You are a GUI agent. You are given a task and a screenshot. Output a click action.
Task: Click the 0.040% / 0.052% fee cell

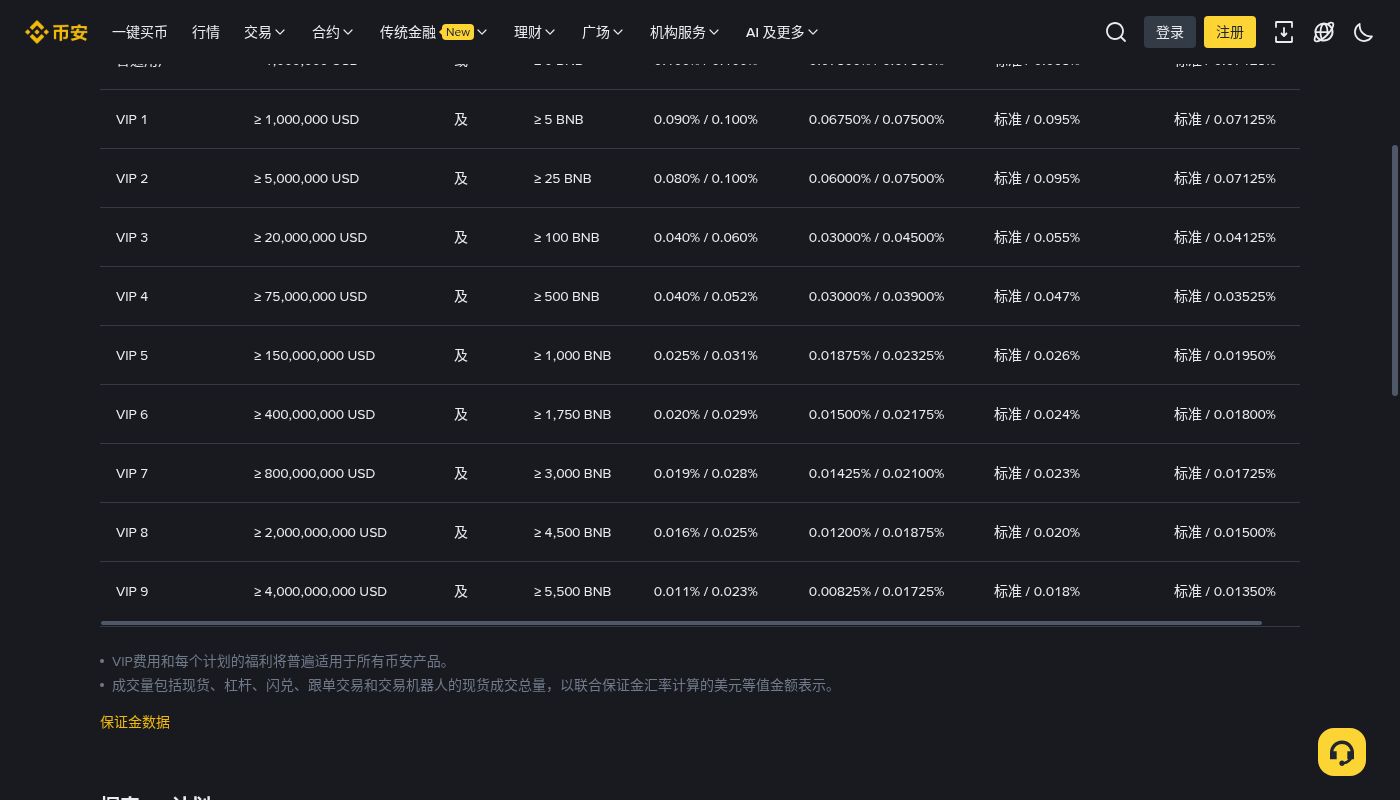click(x=706, y=296)
